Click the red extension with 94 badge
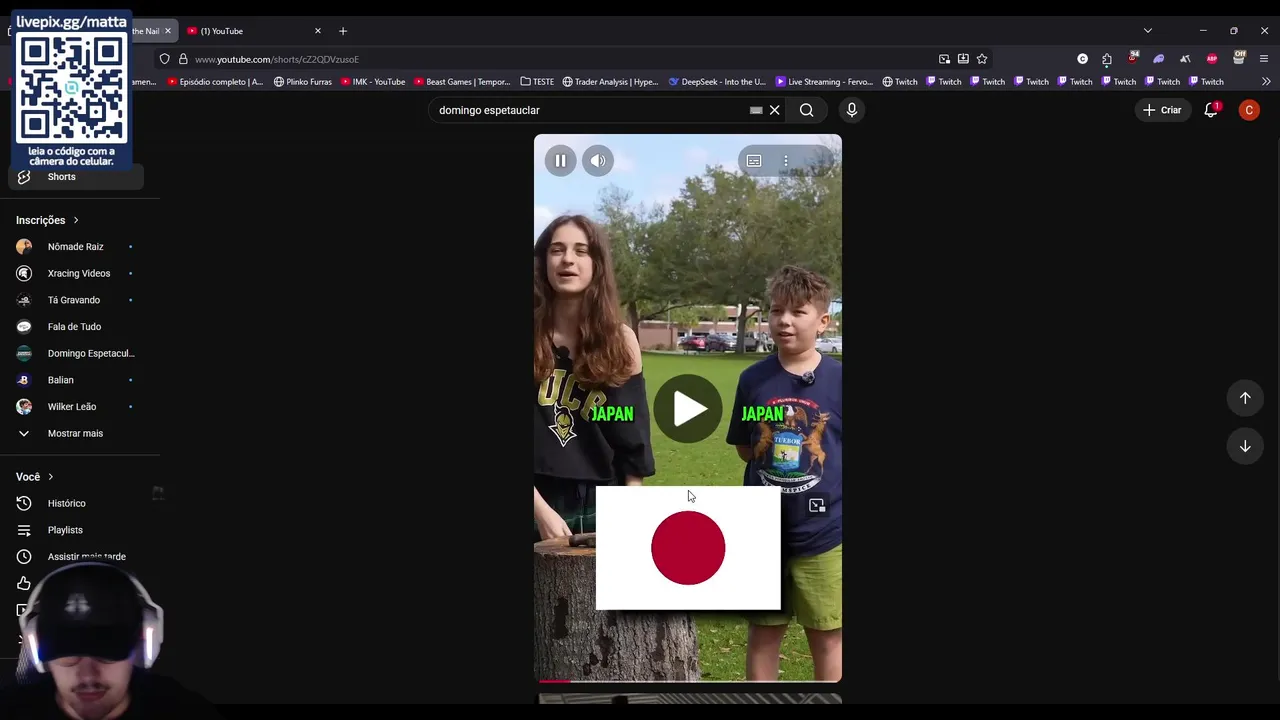The width and height of the screenshot is (1280, 720). pos(1133,58)
